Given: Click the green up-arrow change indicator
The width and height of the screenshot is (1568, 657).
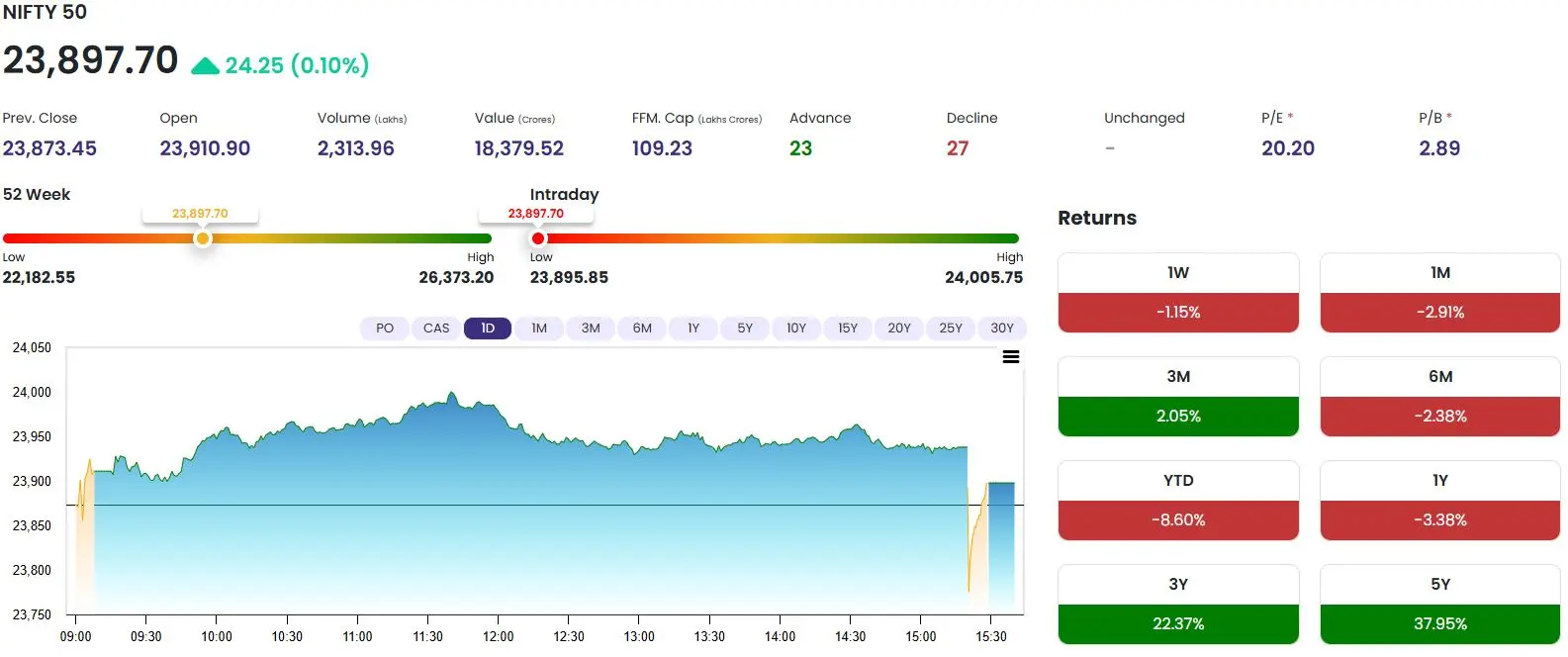Looking at the screenshot, I should [205, 66].
